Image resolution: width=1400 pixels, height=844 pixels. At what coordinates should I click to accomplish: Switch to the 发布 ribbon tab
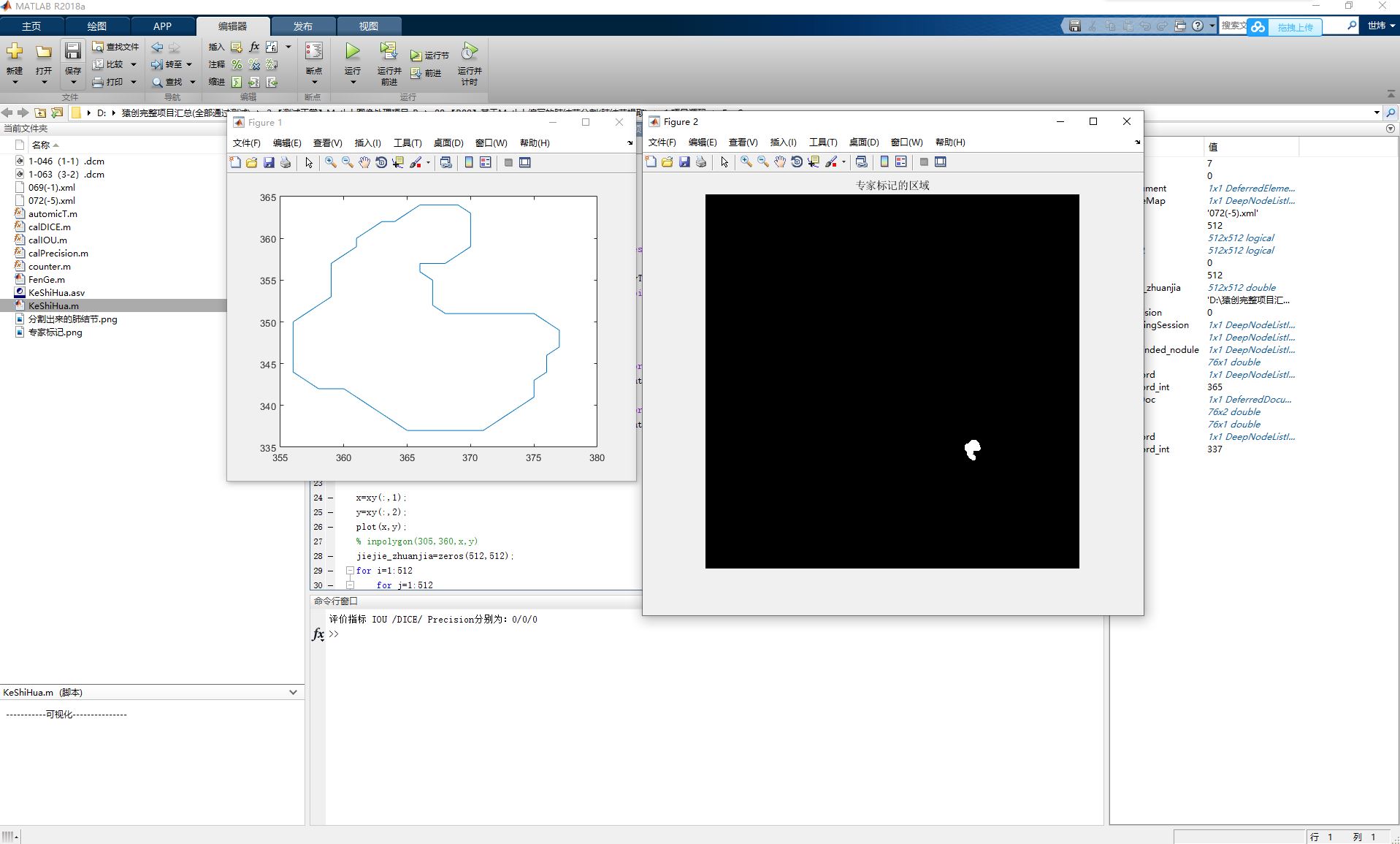(x=303, y=26)
